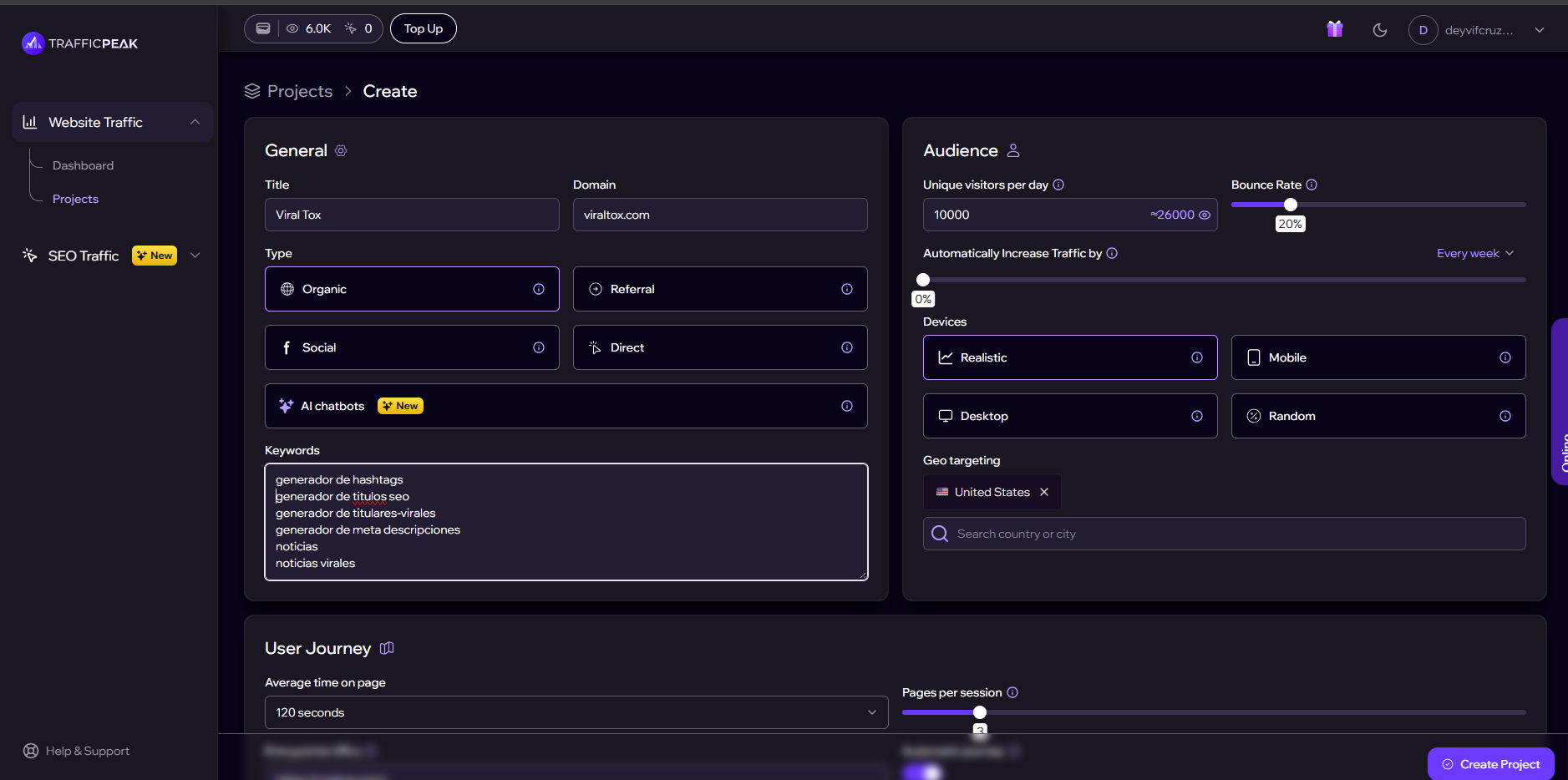Image resolution: width=1568 pixels, height=780 pixels.
Task: Select AI chatbots traffic type
Action: (x=566, y=406)
